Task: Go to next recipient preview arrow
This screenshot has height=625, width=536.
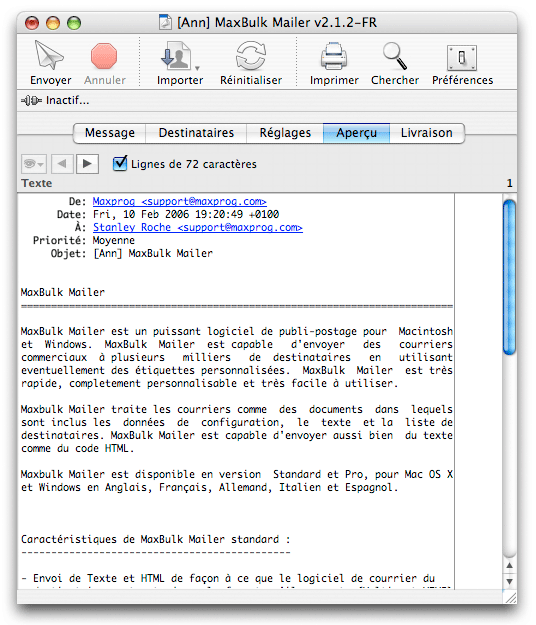Action: click(x=87, y=164)
